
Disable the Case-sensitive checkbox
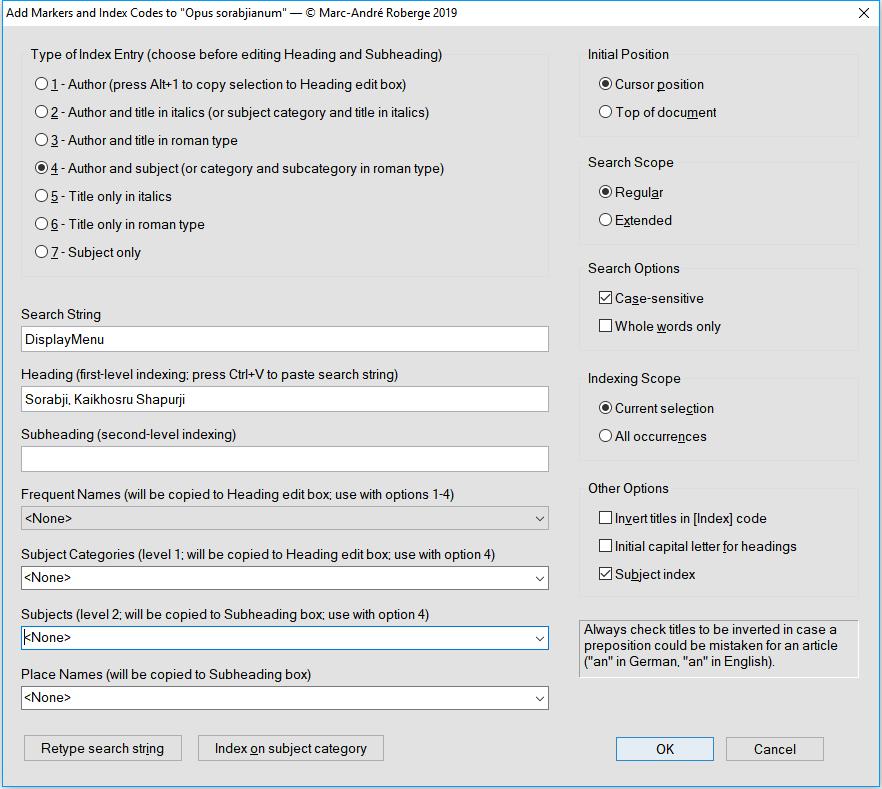click(606, 299)
